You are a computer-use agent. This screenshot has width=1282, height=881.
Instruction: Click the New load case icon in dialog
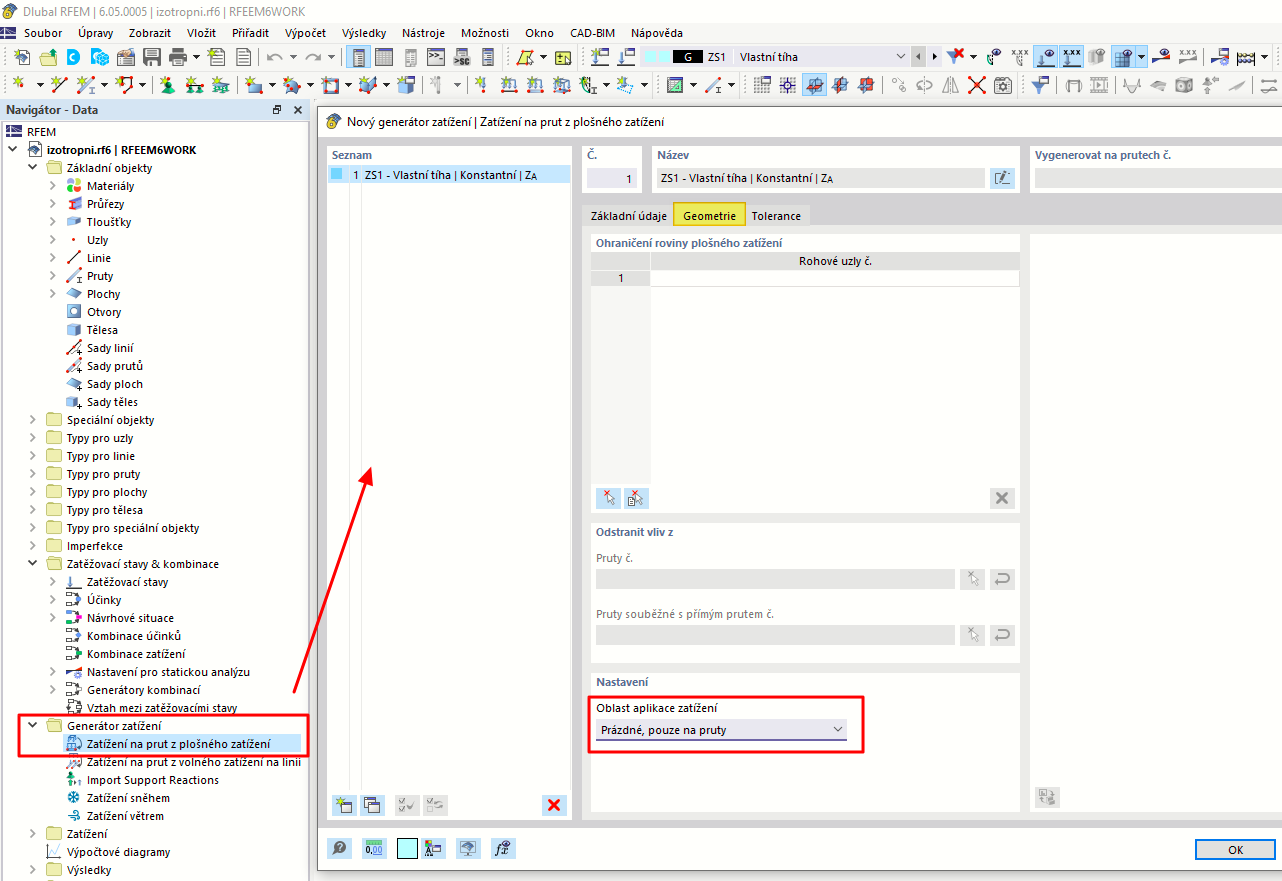click(x=346, y=805)
